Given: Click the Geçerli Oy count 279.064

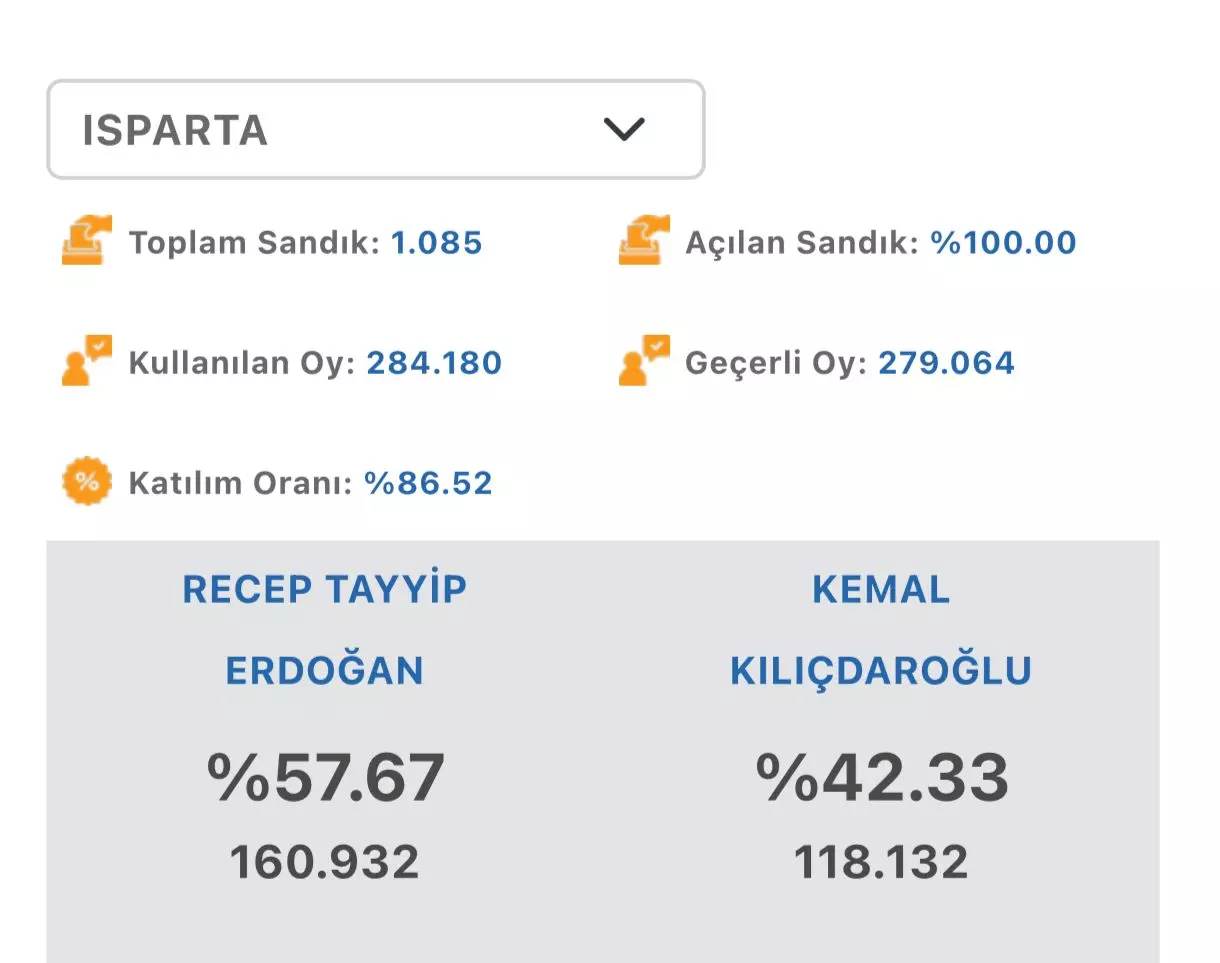Looking at the screenshot, I should [x=946, y=363].
